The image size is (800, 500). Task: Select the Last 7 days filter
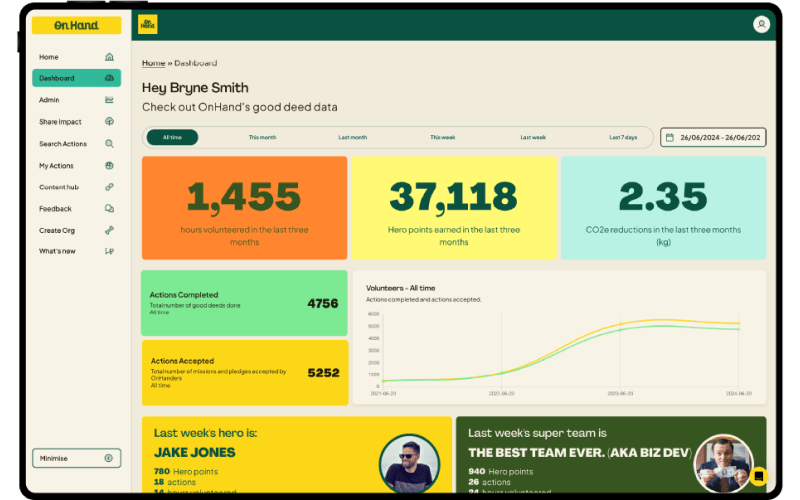[623, 137]
